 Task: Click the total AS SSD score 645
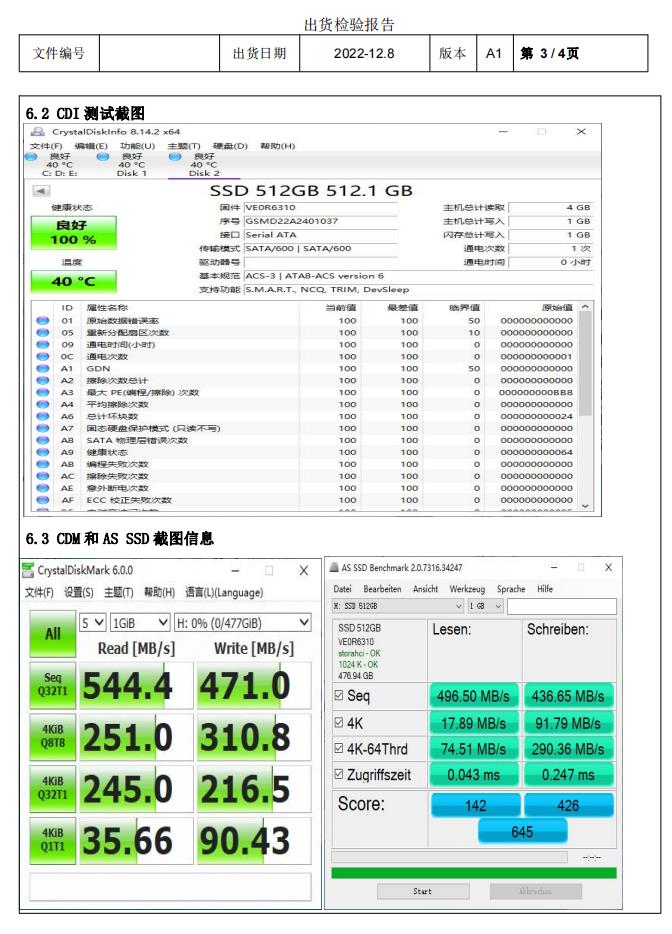522,832
